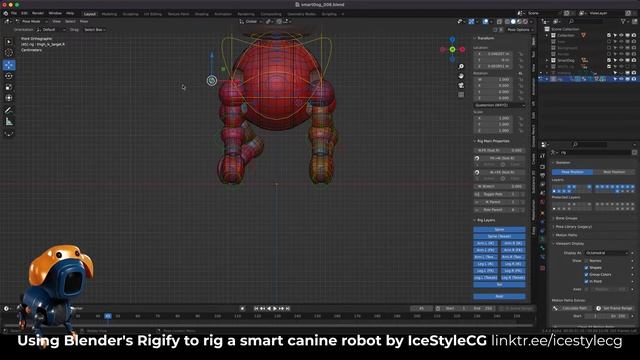Click the IK-FK slider value field
The image size is (640, 360).
(x=500, y=150)
